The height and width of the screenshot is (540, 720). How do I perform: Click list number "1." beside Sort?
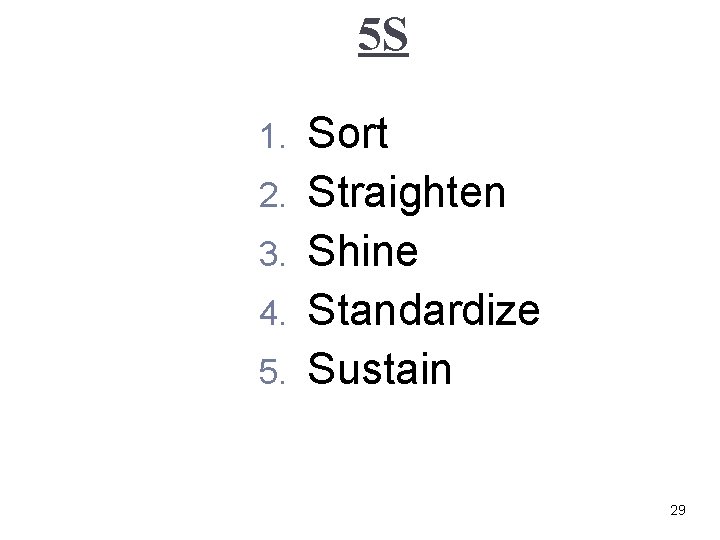click(x=273, y=137)
